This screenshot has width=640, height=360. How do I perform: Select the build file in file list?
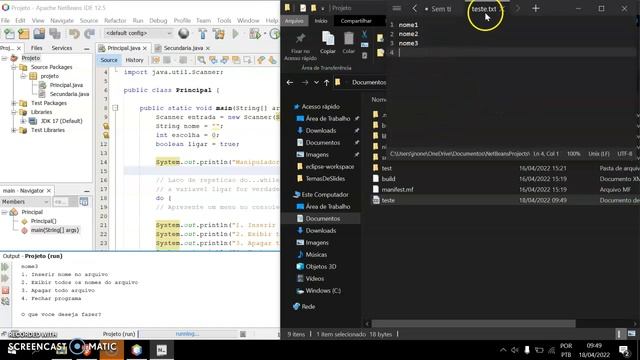point(388,179)
